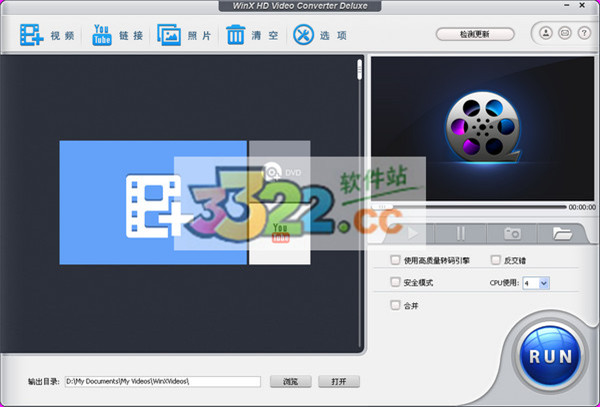Minimize the WinX HD Video Converter window

click(567, 5)
